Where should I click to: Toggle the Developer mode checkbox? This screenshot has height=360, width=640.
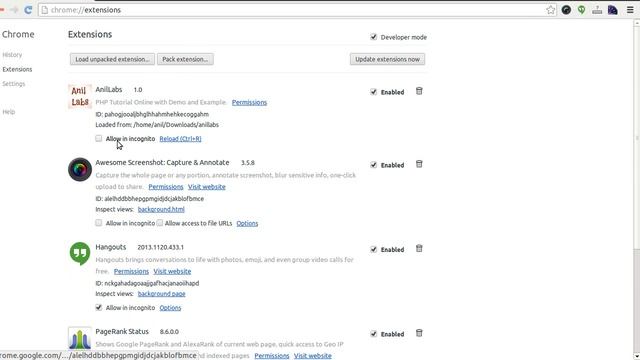(373, 37)
